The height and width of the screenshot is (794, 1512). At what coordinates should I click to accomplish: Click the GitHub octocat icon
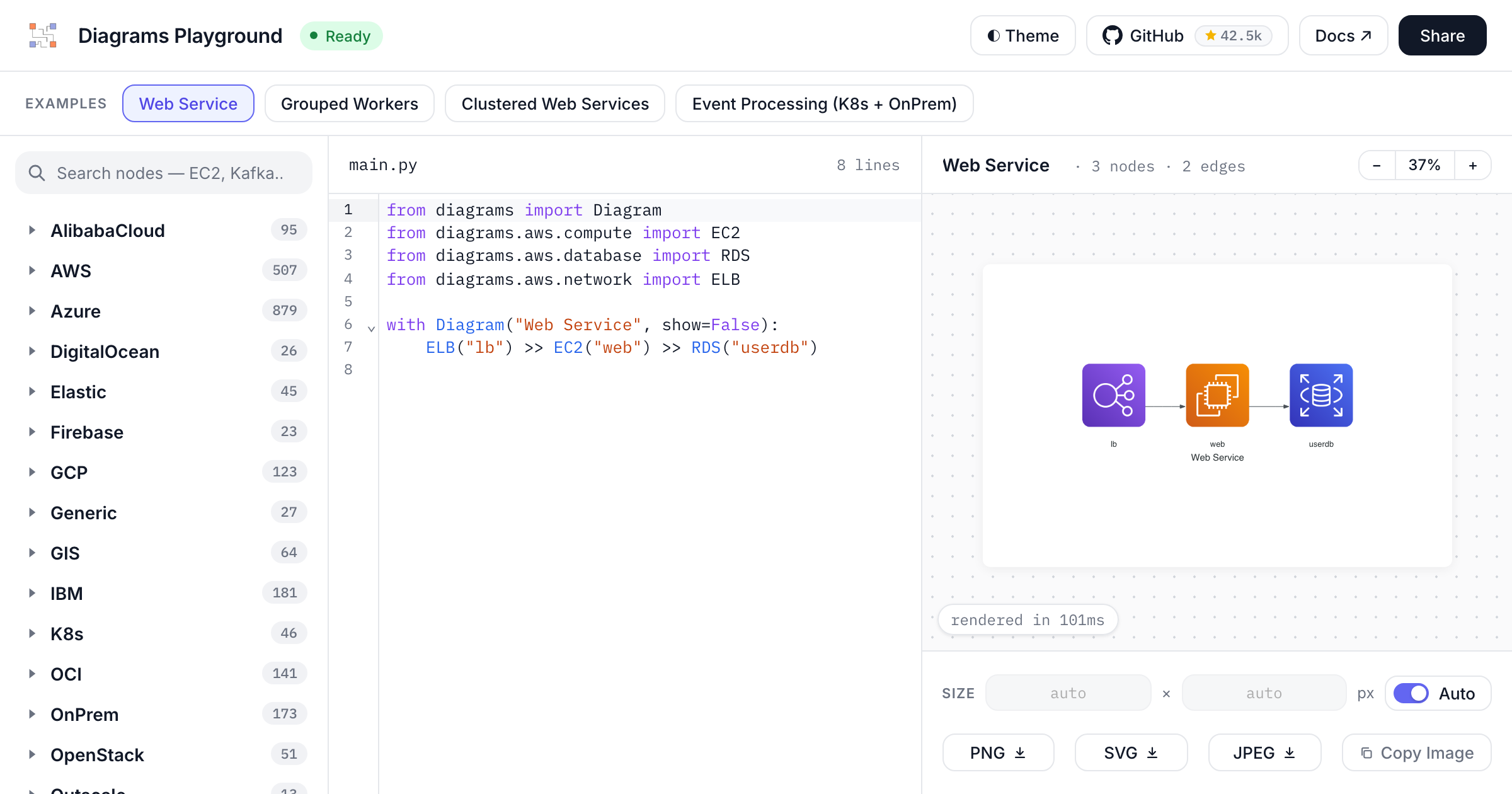1113,36
